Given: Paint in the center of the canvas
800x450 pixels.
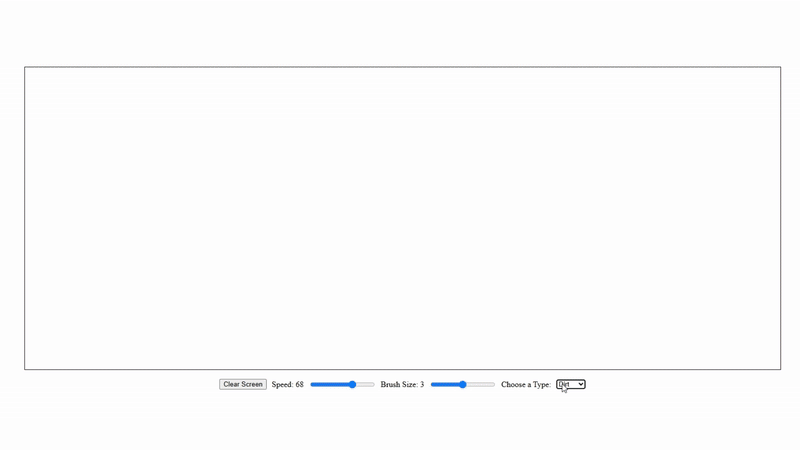Looking at the screenshot, I should pyautogui.click(x=402, y=218).
